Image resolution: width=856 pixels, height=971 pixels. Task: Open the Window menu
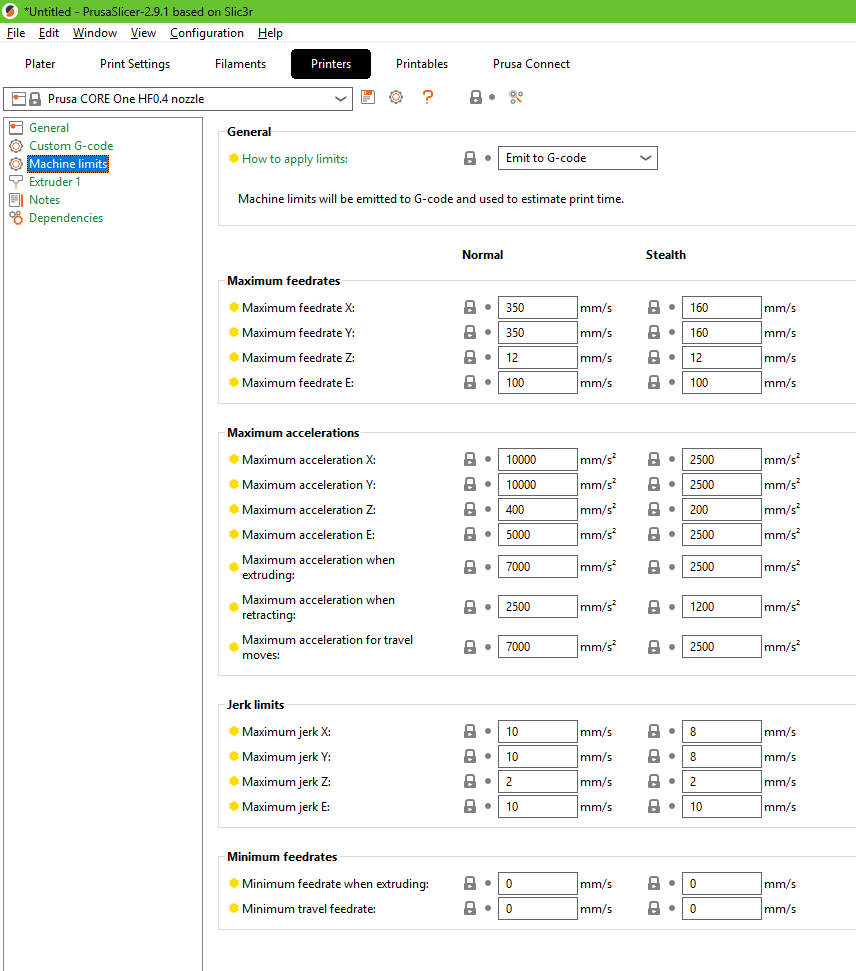95,33
